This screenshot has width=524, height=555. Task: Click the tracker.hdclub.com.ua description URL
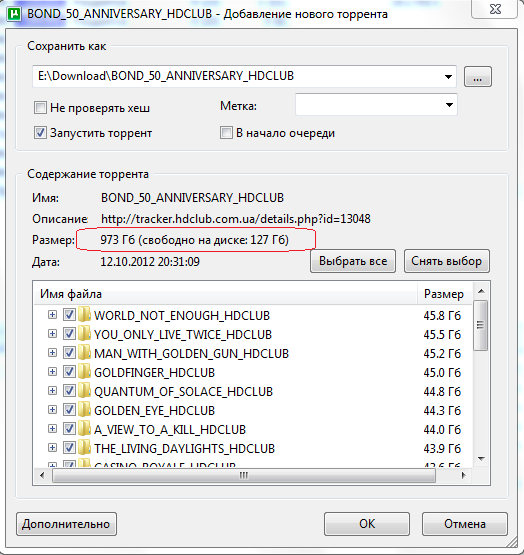tap(236, 219)
